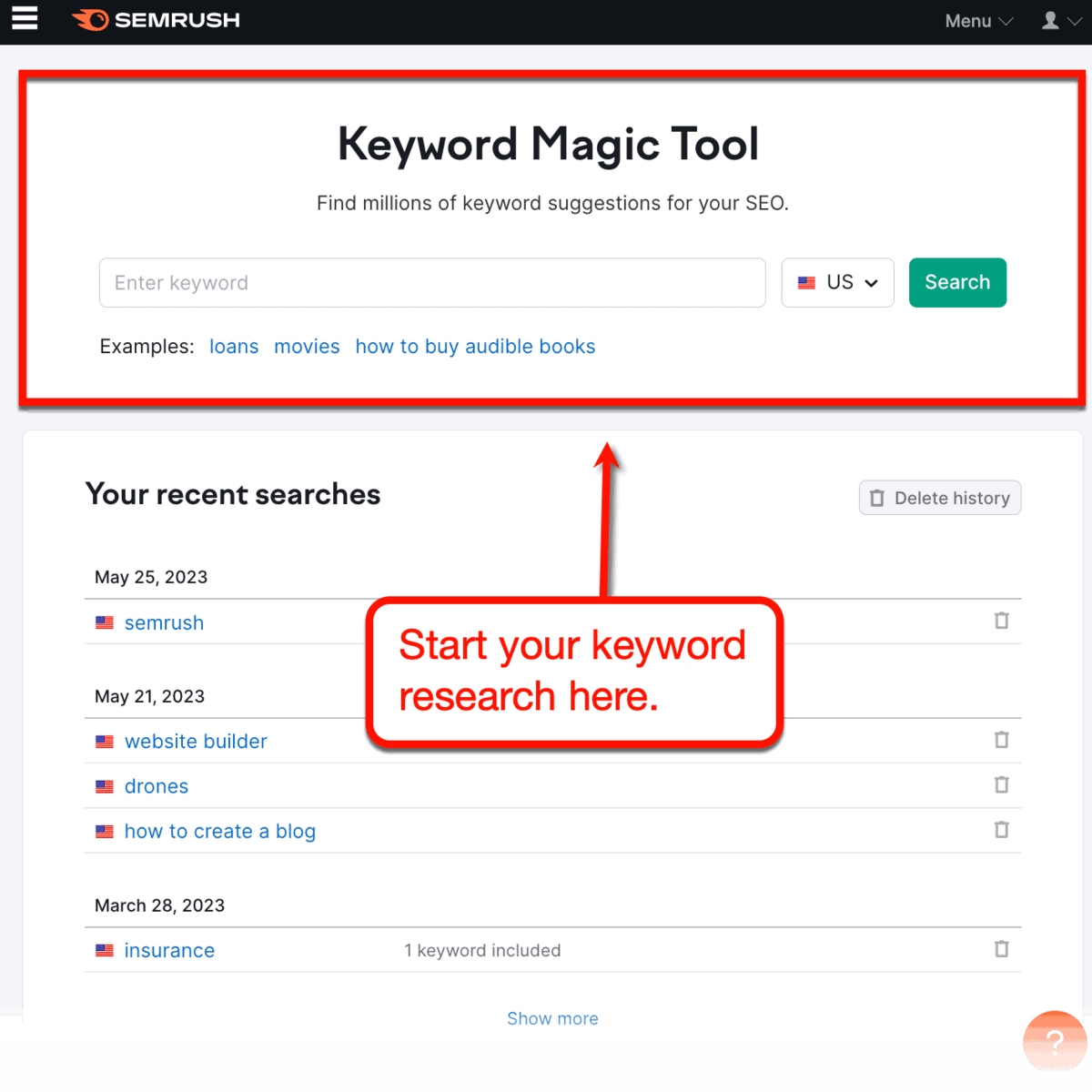Remove "insurance" search using its trash icon
The width and height of the screenshot is (1092, 1092).
[1001, 949]
